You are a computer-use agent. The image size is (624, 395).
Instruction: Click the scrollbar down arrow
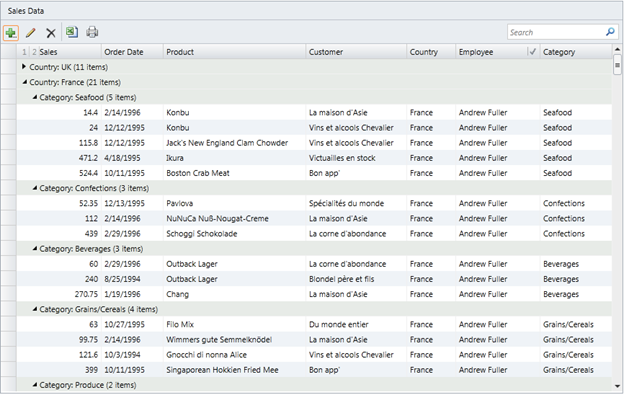(617, 386)
